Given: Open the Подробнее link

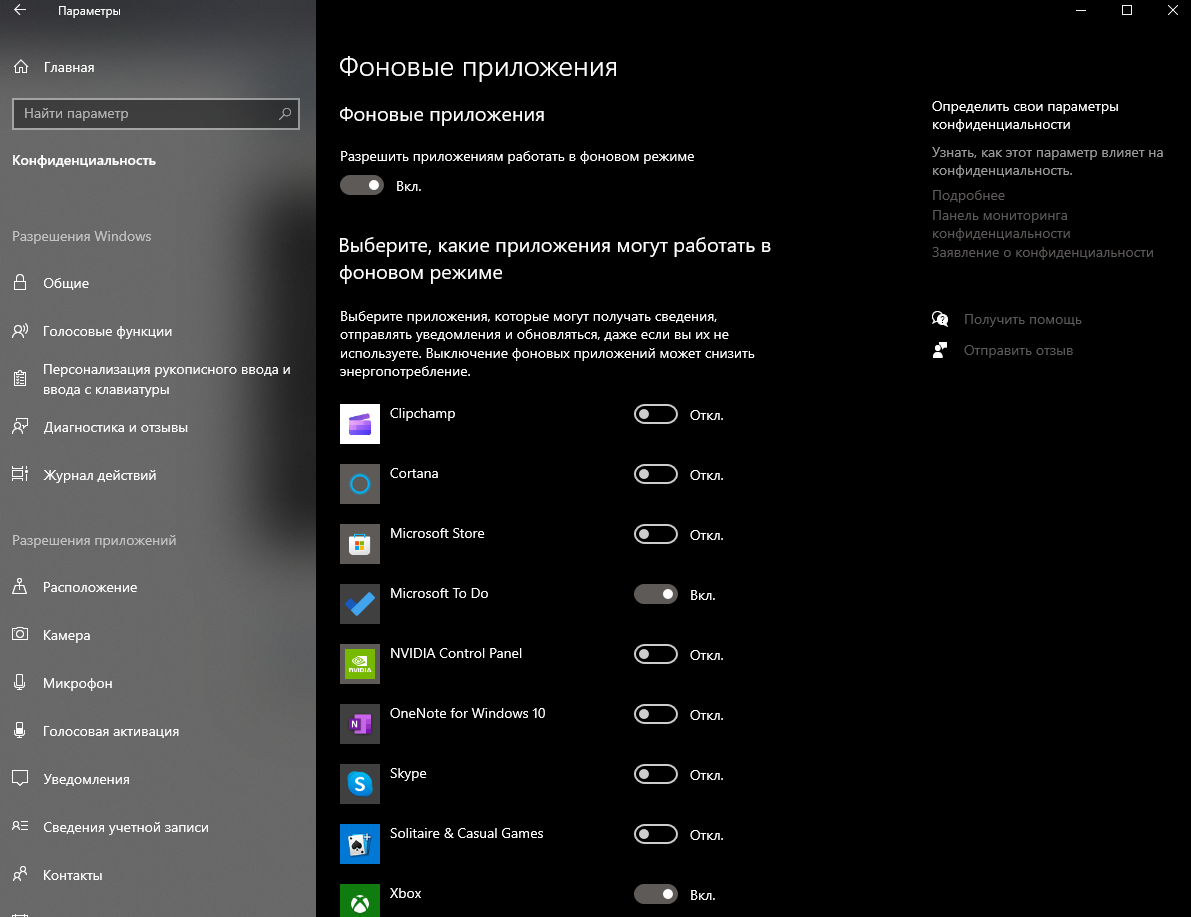Looking at the screenshot, I should click(x=968, y=195).
